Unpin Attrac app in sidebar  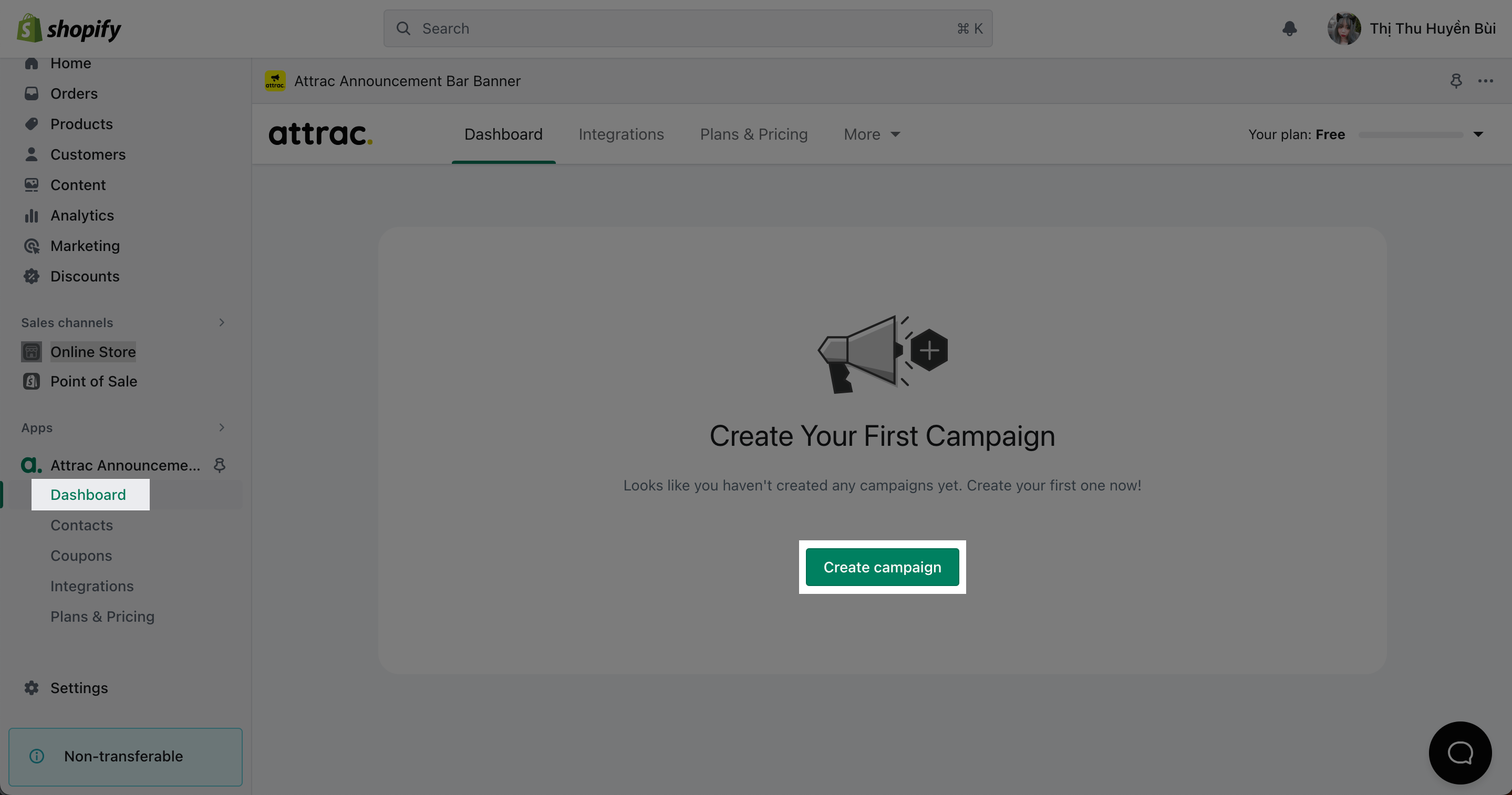(x=220, y=465)
